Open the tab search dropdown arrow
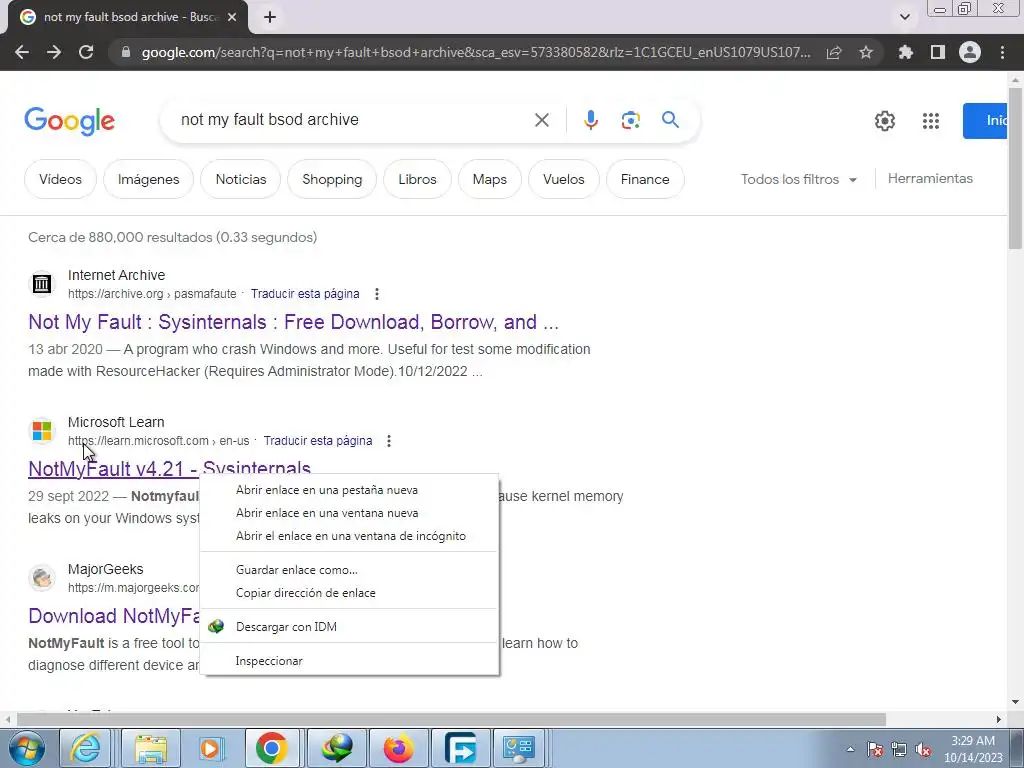 click(905, 17)
